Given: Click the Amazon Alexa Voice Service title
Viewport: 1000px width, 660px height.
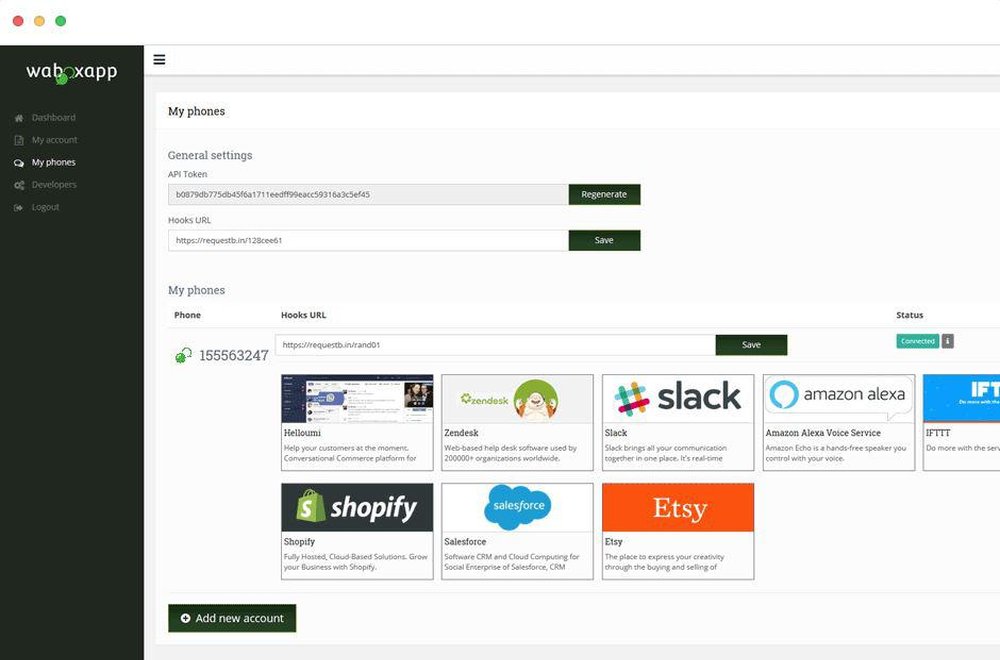Looking at the screenshot, I should [x=823, y=433].
